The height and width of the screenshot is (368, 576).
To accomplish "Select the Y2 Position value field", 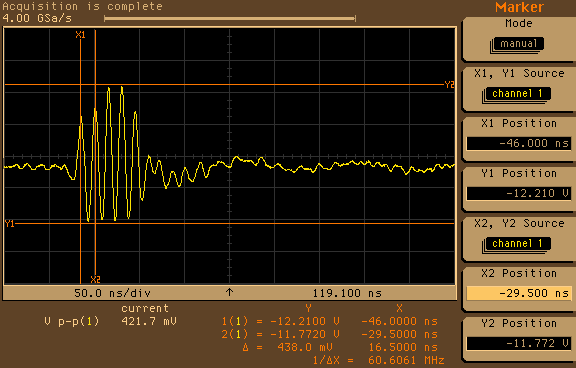I will click(x=519, y=343).
